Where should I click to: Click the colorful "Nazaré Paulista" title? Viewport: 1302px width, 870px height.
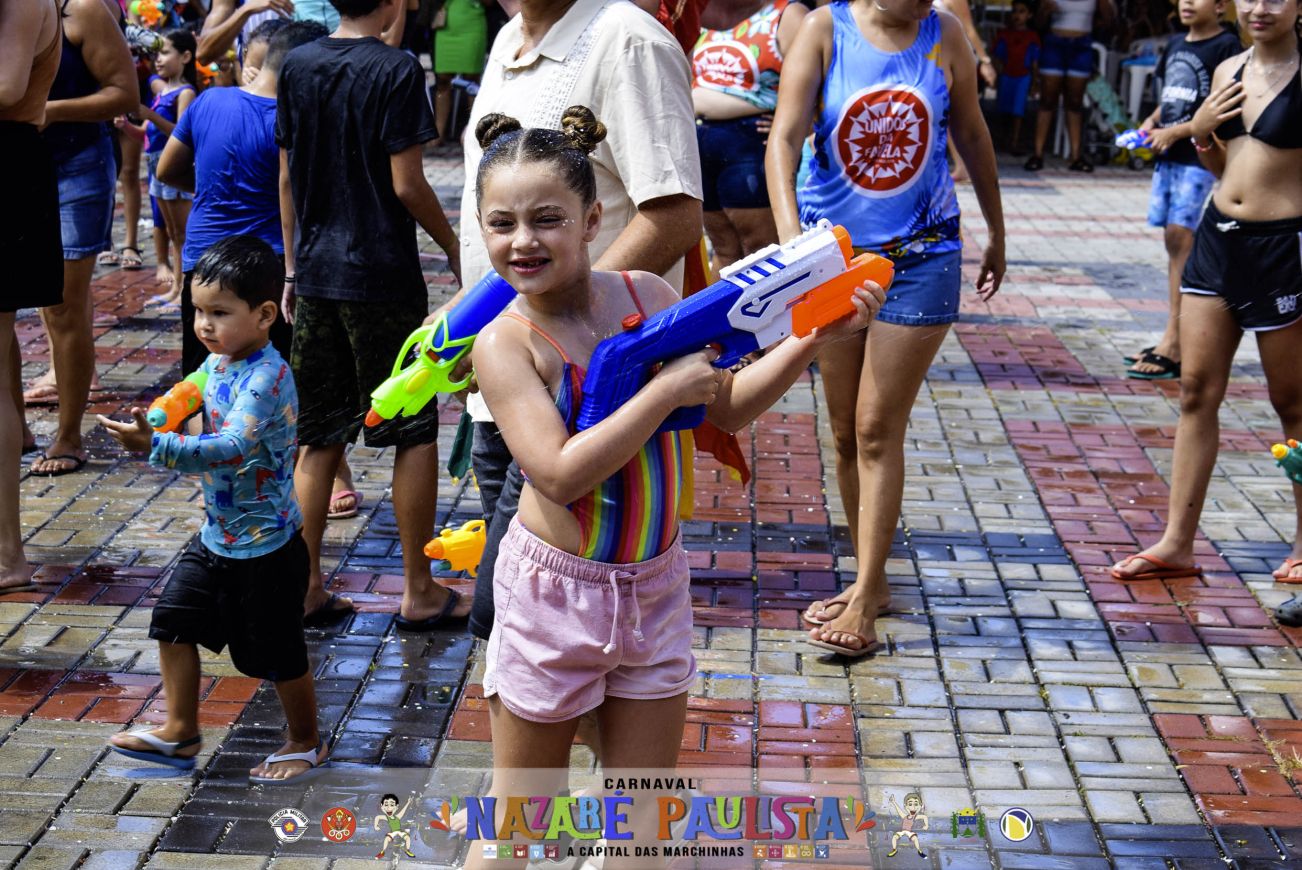[655, 817]
